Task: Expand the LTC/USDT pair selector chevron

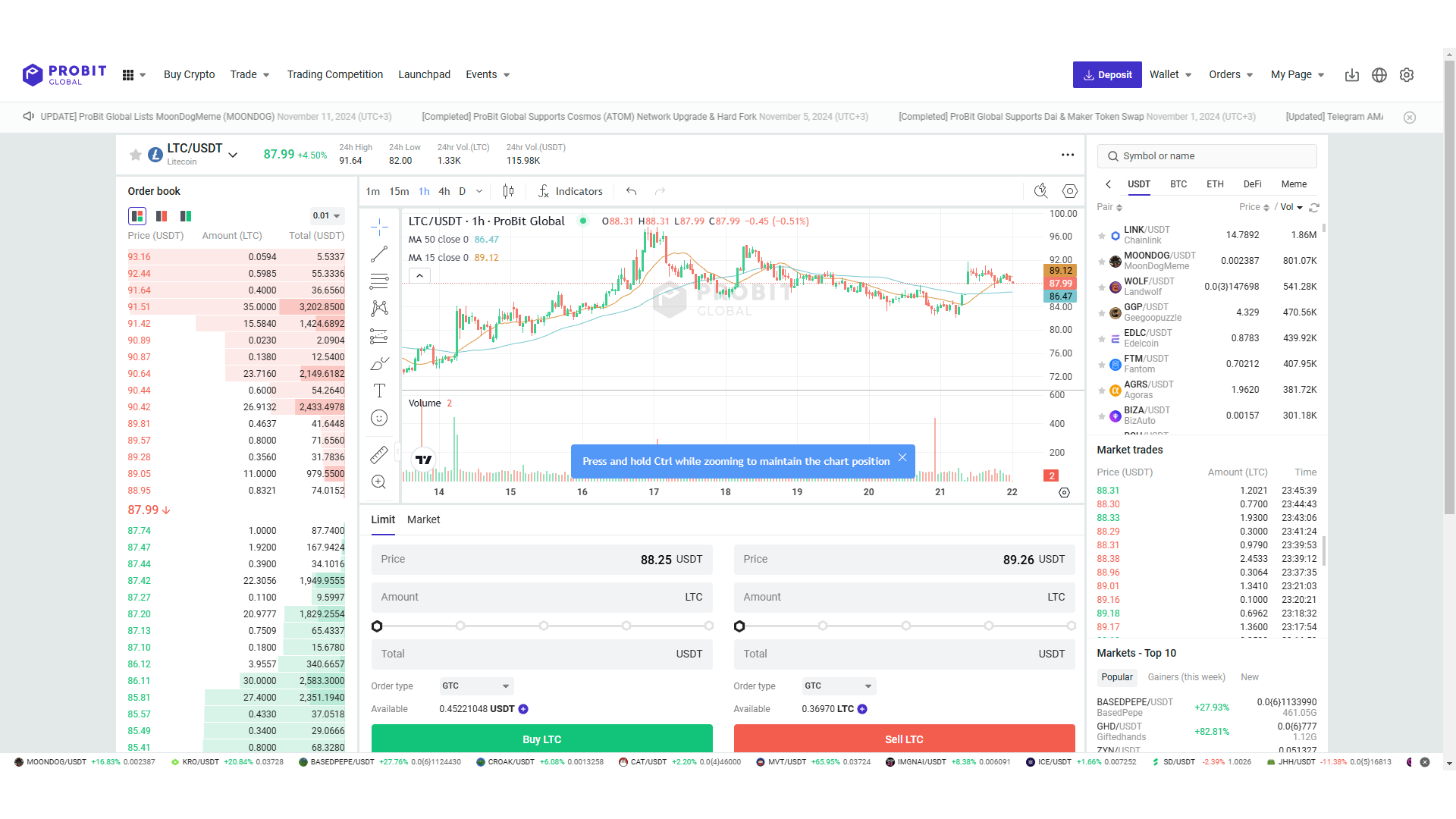Action: click(x=233, y=155)
